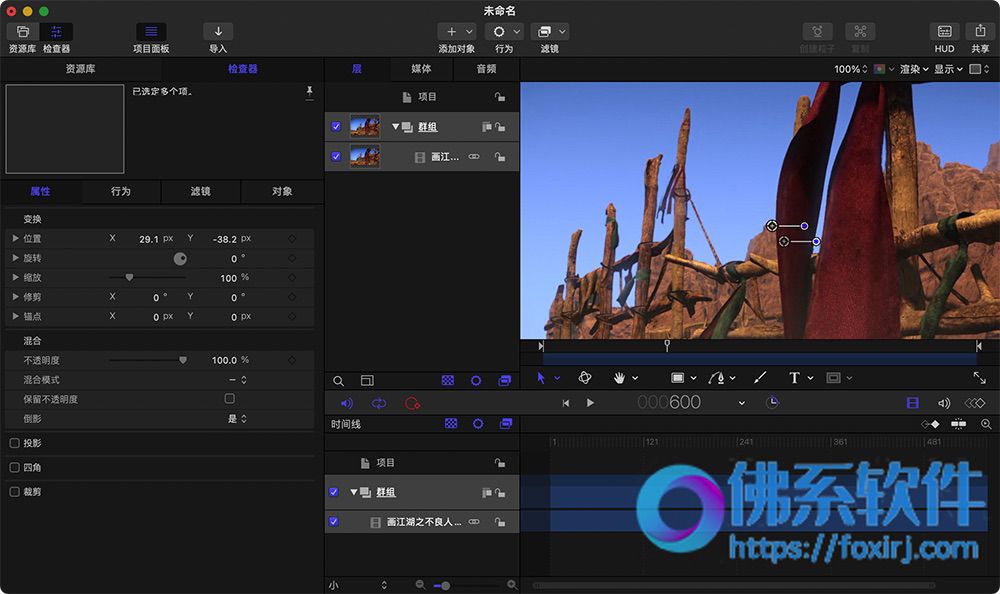Enable the 四角 checkbox
1000x594 pixels.
pos(15,468)
